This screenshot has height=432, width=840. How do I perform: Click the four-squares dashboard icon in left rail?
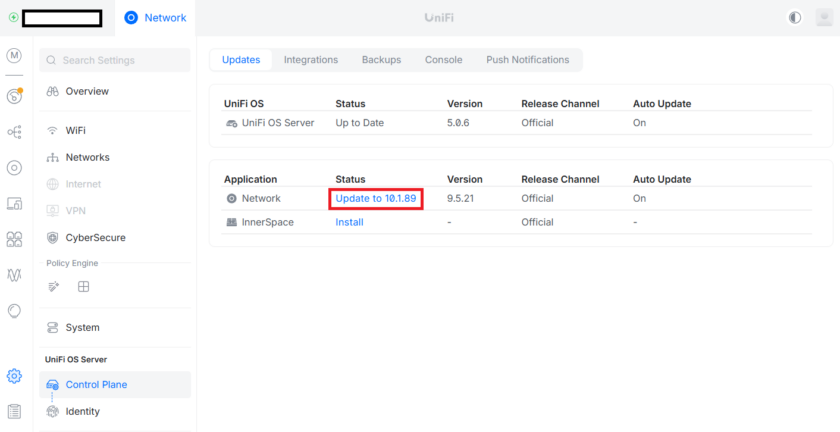14,239
